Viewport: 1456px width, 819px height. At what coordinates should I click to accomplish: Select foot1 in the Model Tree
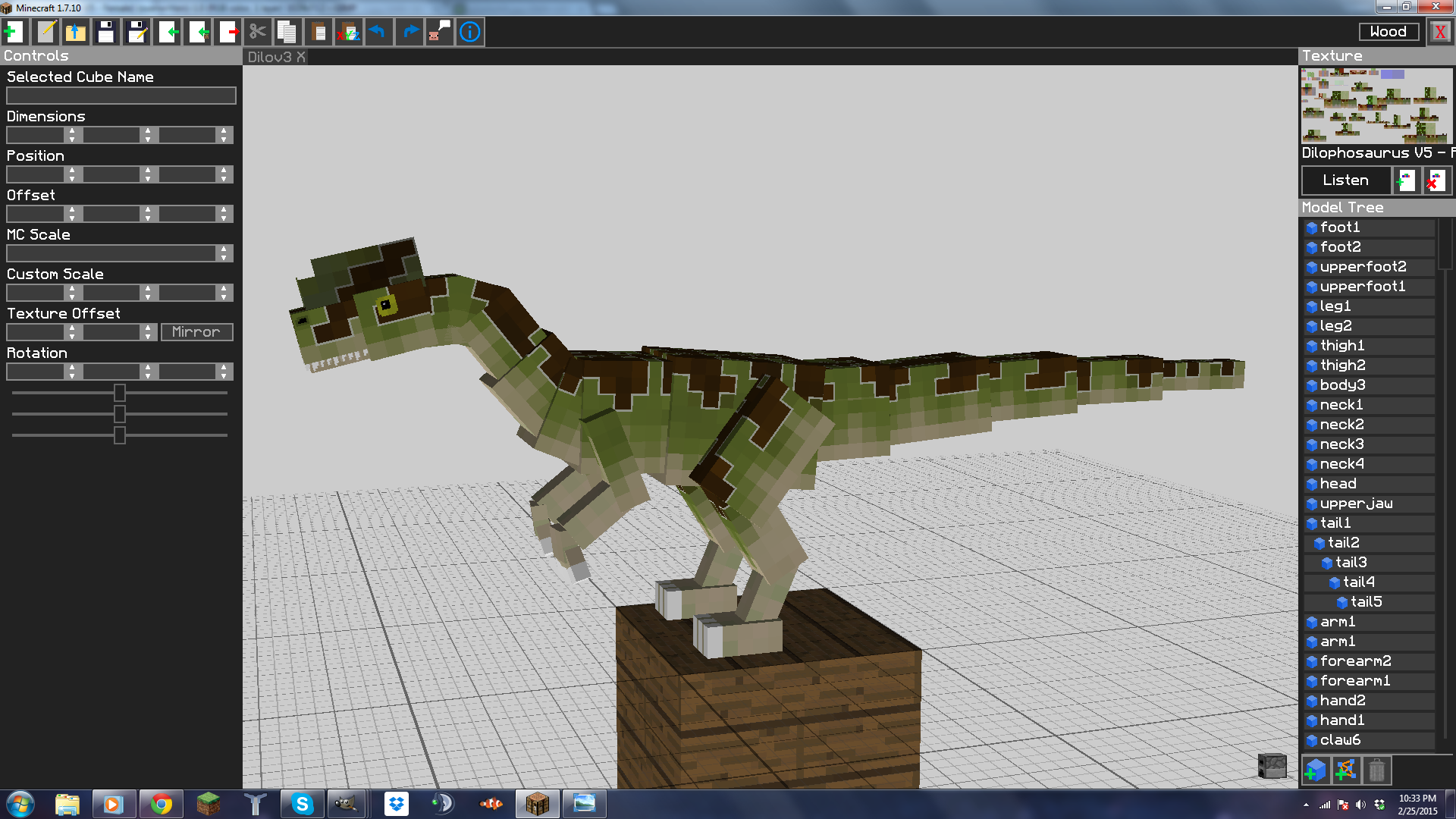tap(1369, 227)
